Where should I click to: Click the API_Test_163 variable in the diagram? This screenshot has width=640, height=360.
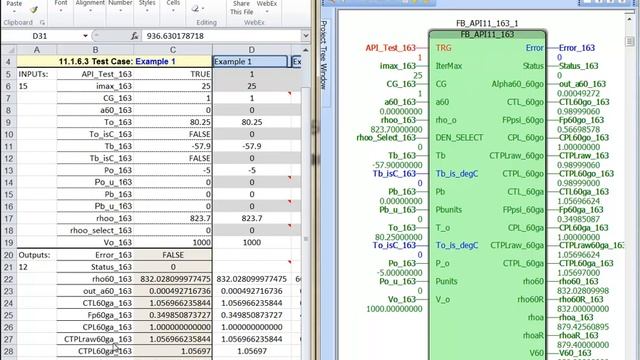[391, 48]
